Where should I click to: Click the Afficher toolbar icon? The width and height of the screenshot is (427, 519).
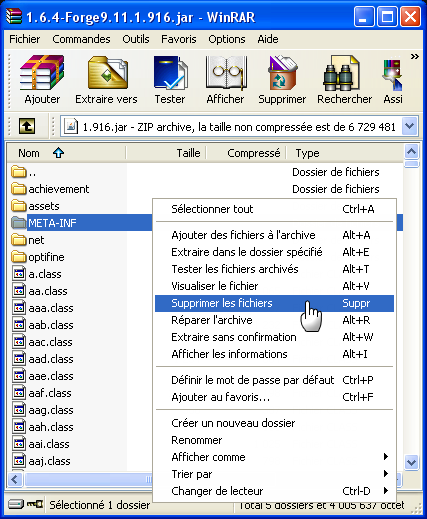pos(226,73)
